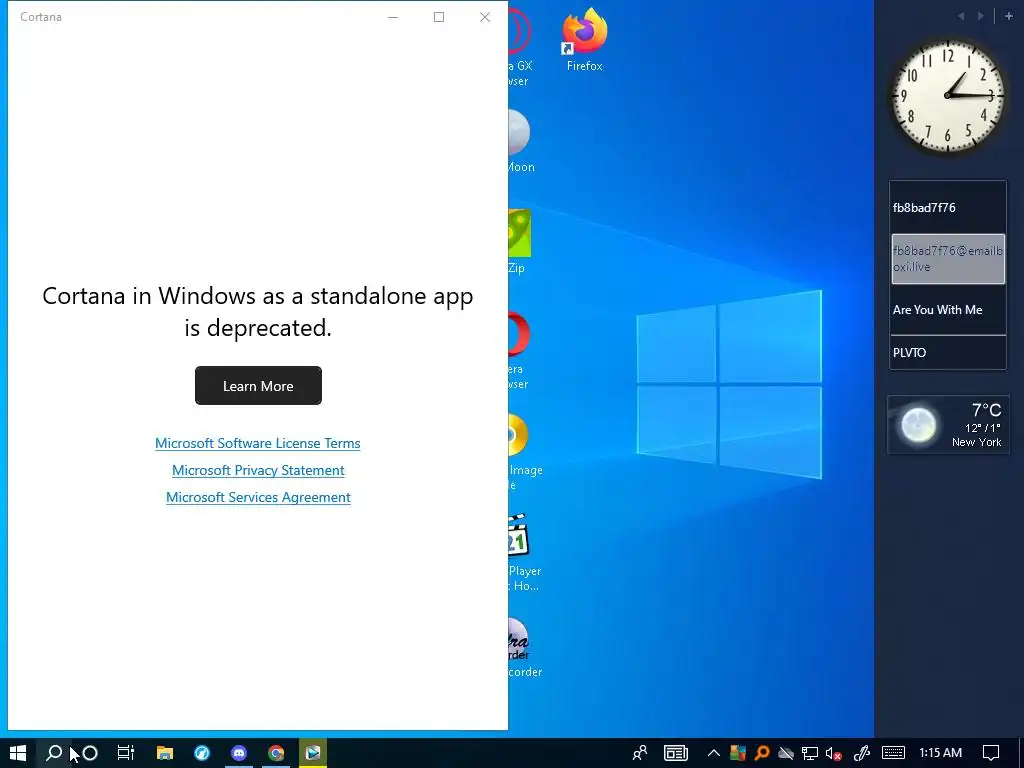Select the fb8bad7f76@emailboxi.live entry

[x=948, y=259]
